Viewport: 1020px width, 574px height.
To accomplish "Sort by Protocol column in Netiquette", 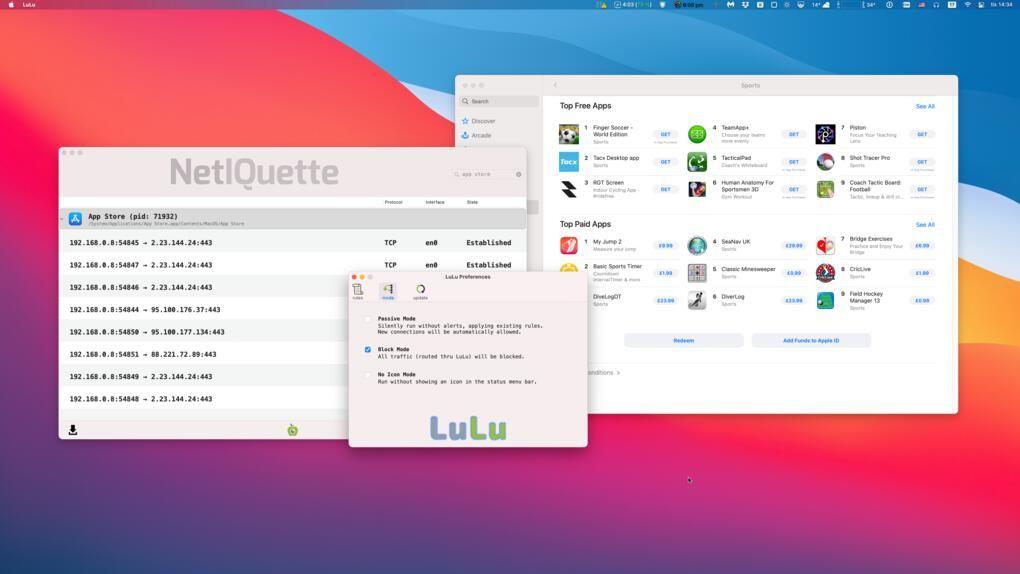I will click(393, 202).
